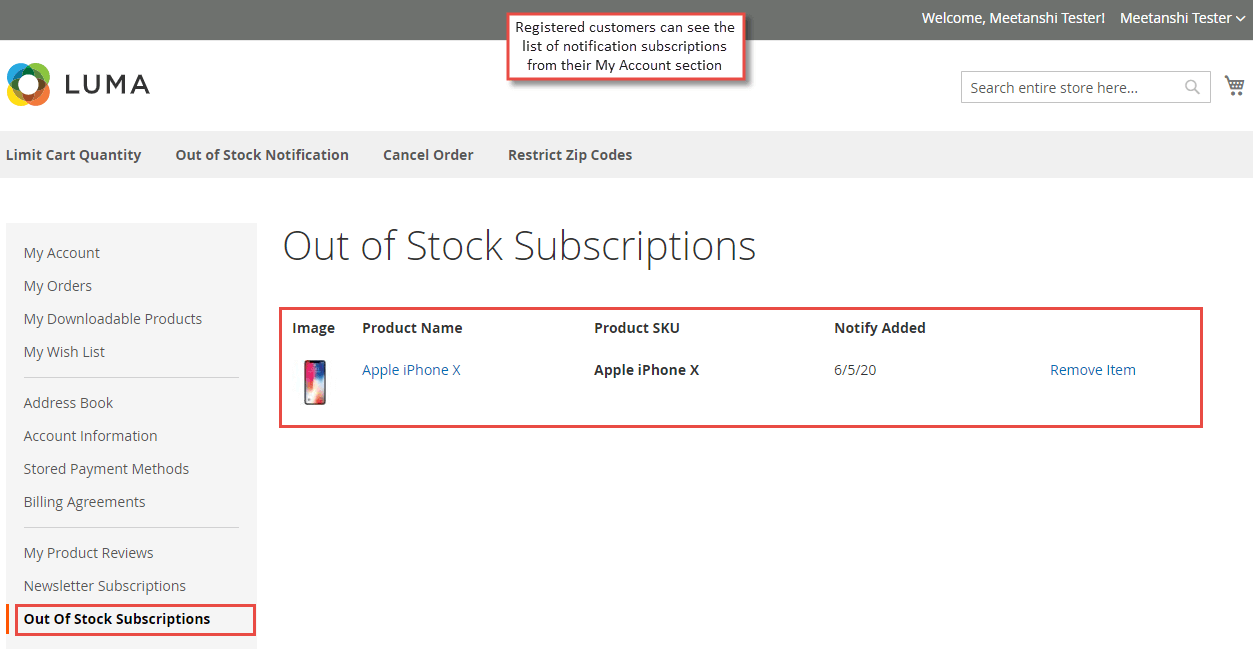The height and width of the screenshot is (656, 1253).
Task: Click the search magnifier icon
Action: click(1192, 88)
